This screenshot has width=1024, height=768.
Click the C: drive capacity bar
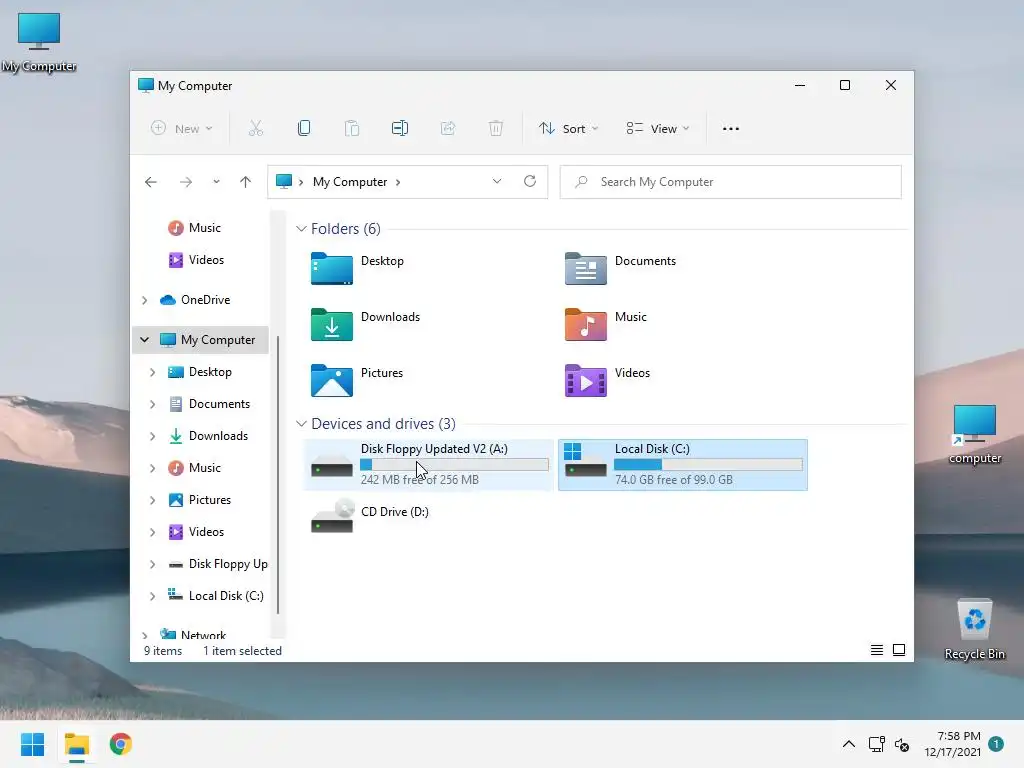point(708,464)
